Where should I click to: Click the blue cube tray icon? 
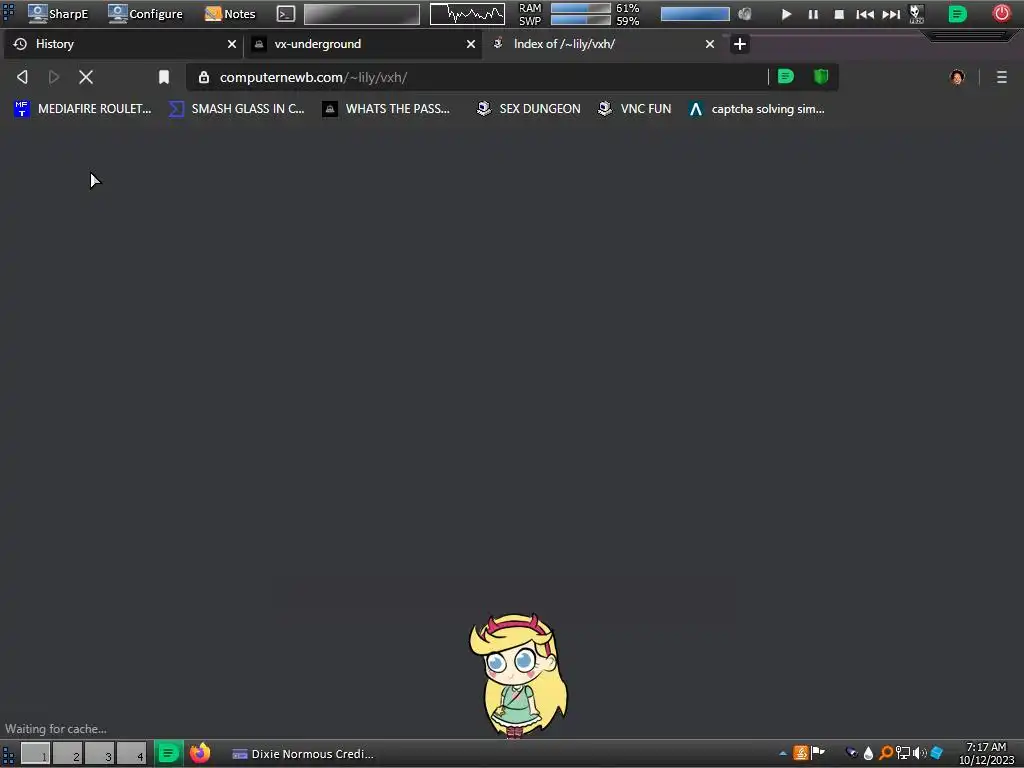936,753
